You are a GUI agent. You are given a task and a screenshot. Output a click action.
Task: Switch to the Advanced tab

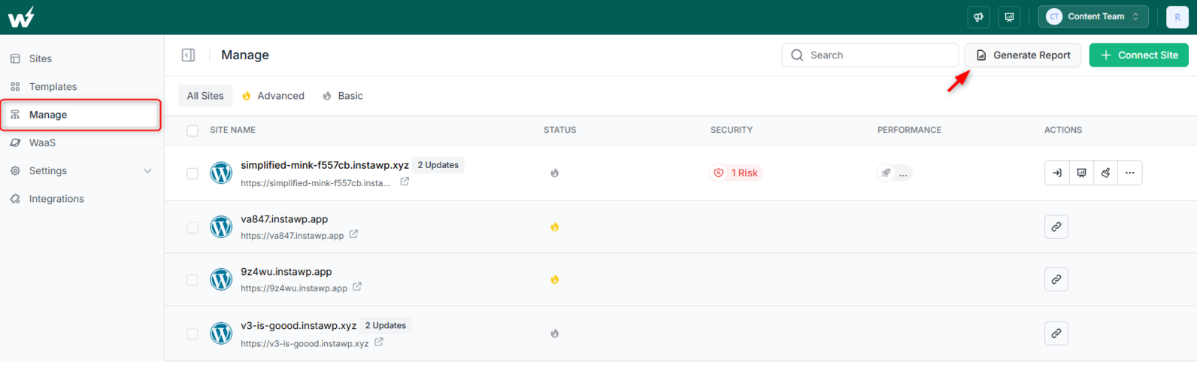click(273, 96)
